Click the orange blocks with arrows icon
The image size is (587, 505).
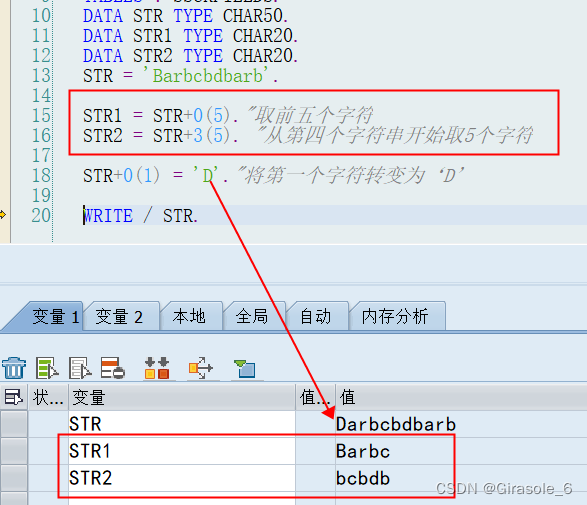point(157,368)
